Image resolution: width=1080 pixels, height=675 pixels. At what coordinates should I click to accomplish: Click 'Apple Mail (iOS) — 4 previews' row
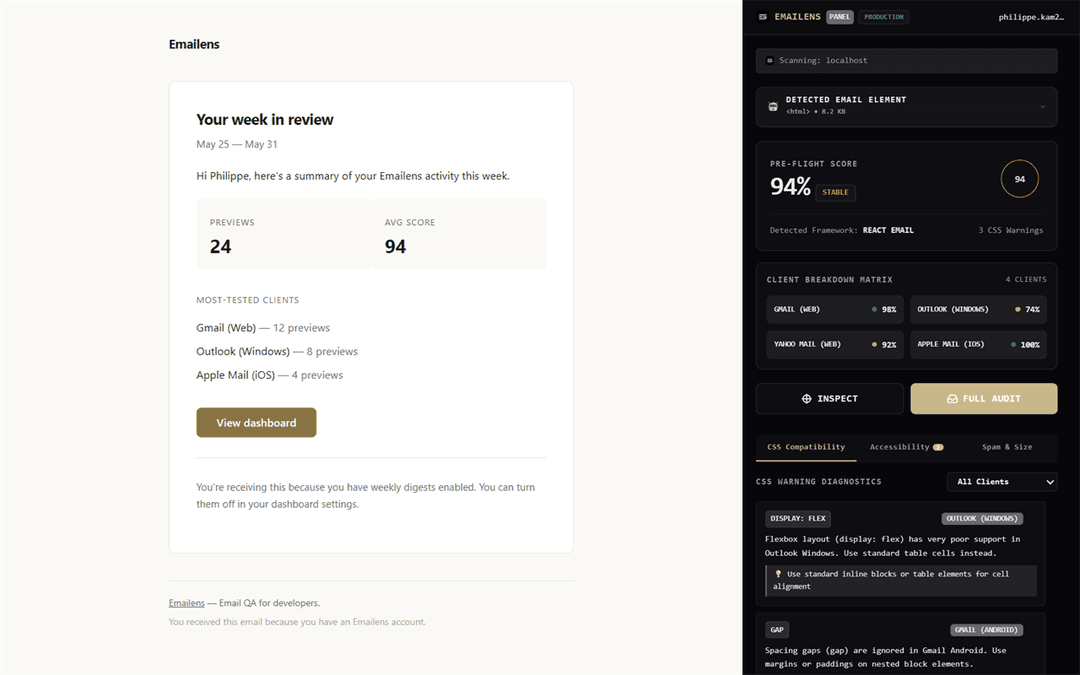269,375
